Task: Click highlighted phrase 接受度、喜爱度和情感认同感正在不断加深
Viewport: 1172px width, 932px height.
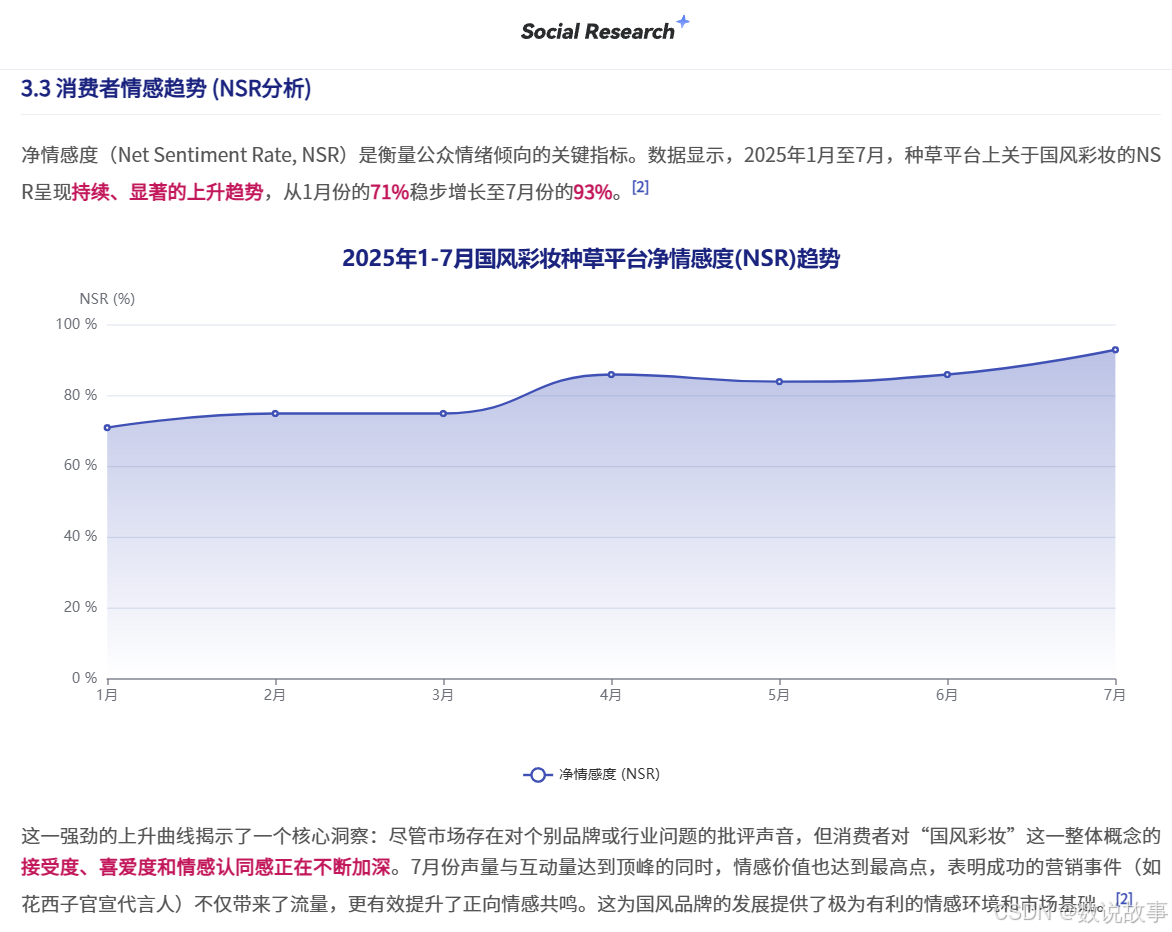Action: pos(206,867)
